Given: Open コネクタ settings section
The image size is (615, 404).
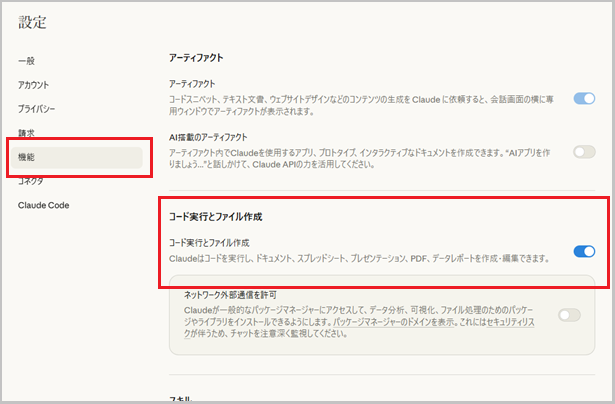Looking at the screenshot, I should coord(31,181).
